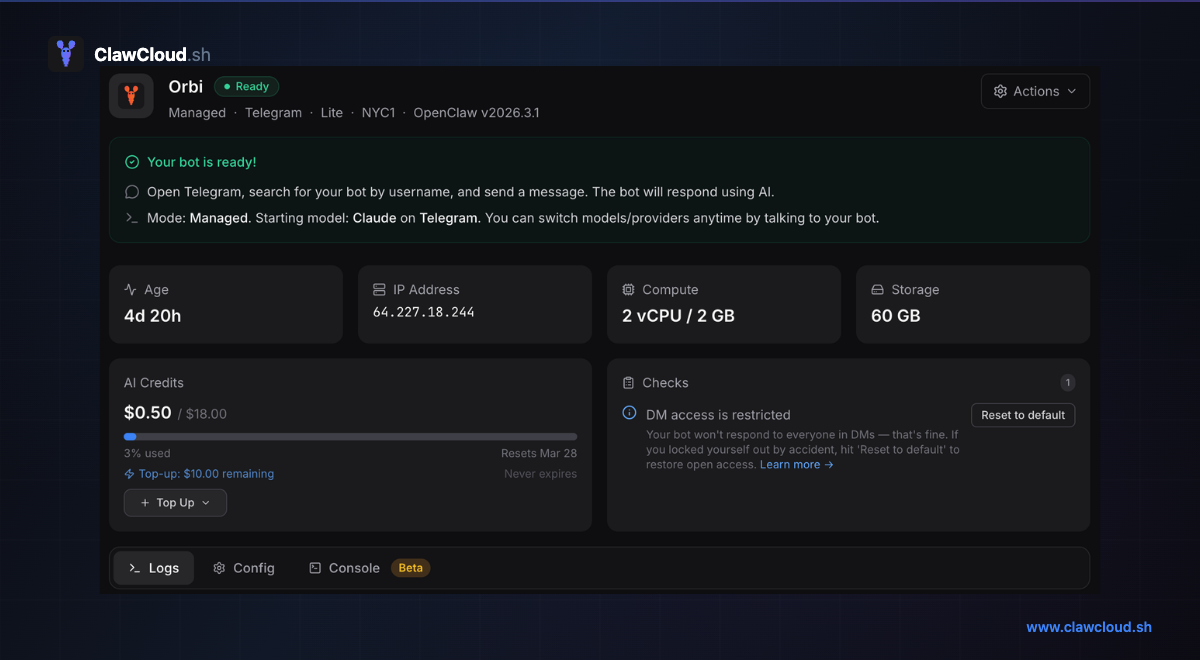Open the Config tab

[243, 568]
